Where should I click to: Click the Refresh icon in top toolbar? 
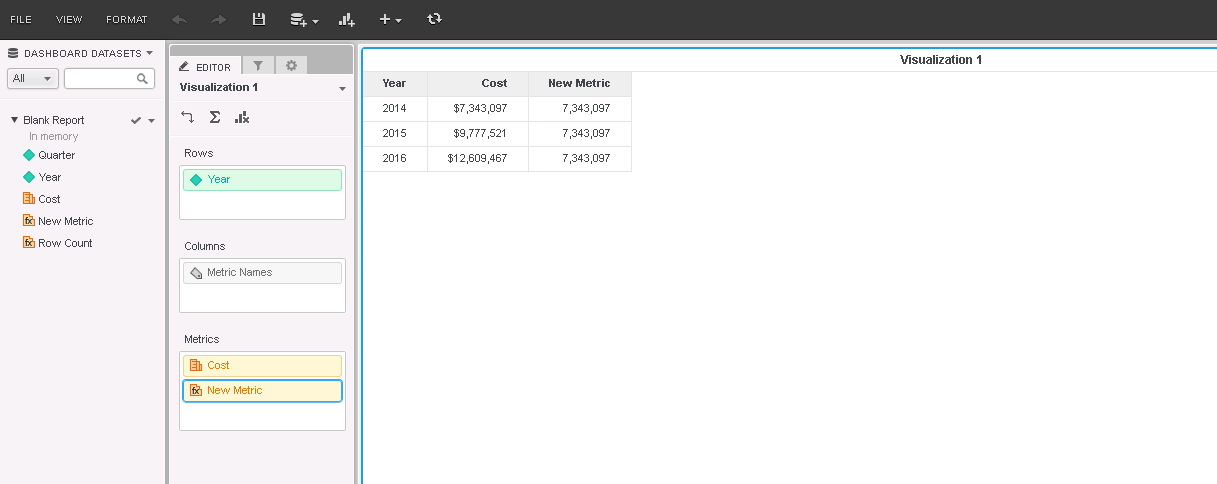point(434,19)
